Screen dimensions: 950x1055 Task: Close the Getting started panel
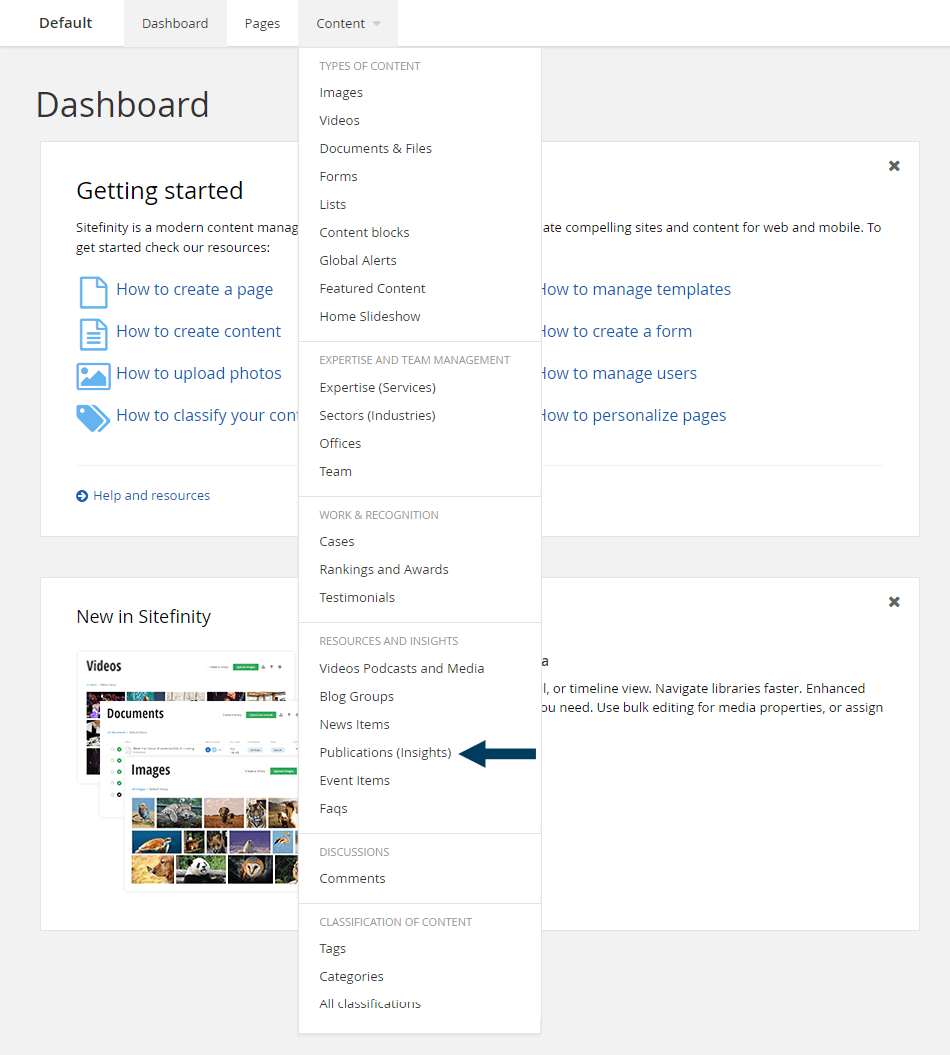tap(894, 166)
